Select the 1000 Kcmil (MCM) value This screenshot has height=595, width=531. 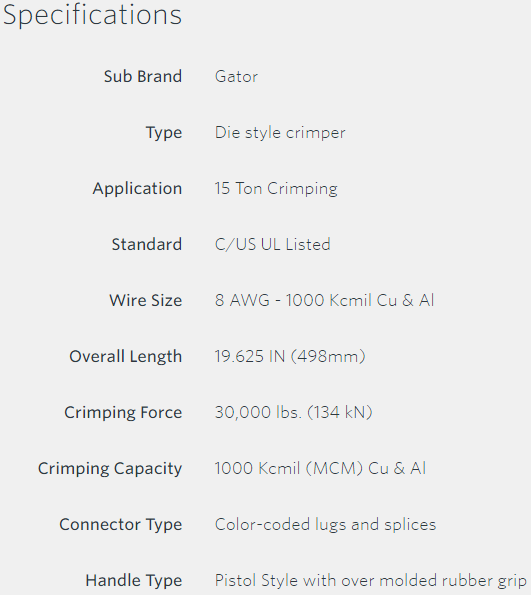320,469
